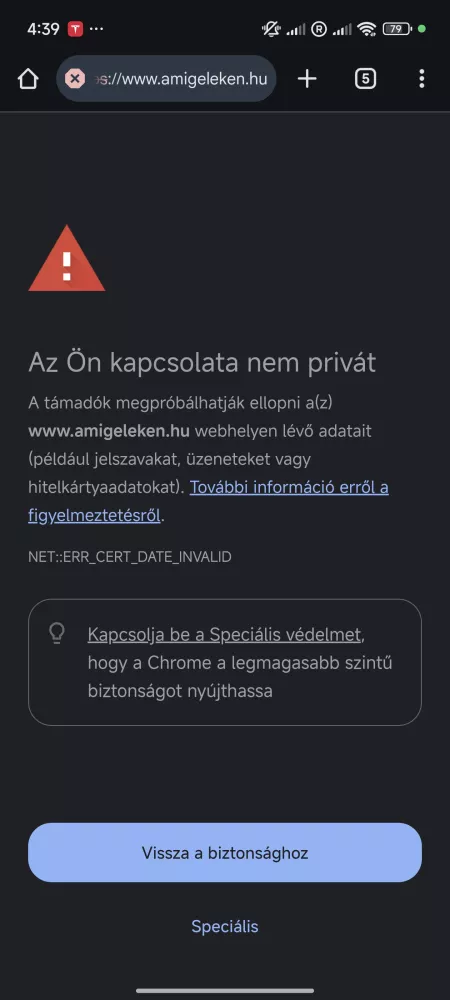Tap the three-dot notification overflow in status bar
450x1000 pixels.
tap(96, 29)
